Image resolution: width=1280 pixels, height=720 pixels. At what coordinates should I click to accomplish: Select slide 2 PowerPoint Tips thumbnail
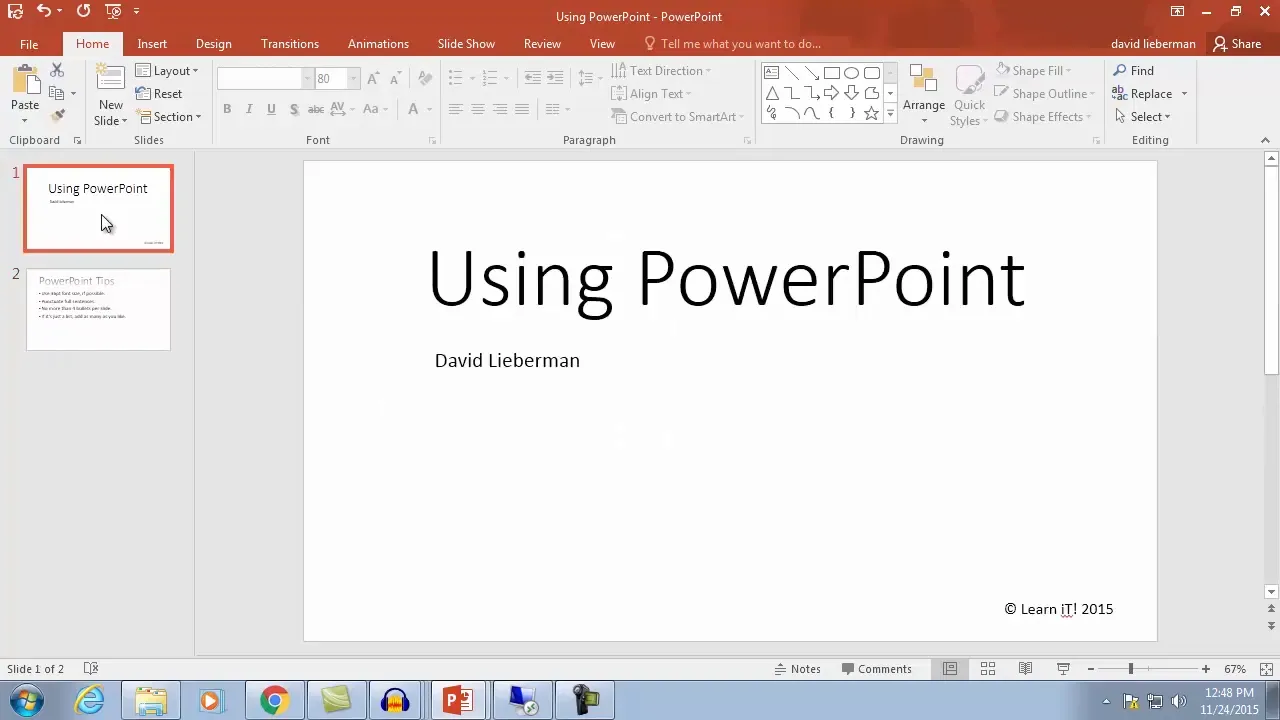(98, 309)
